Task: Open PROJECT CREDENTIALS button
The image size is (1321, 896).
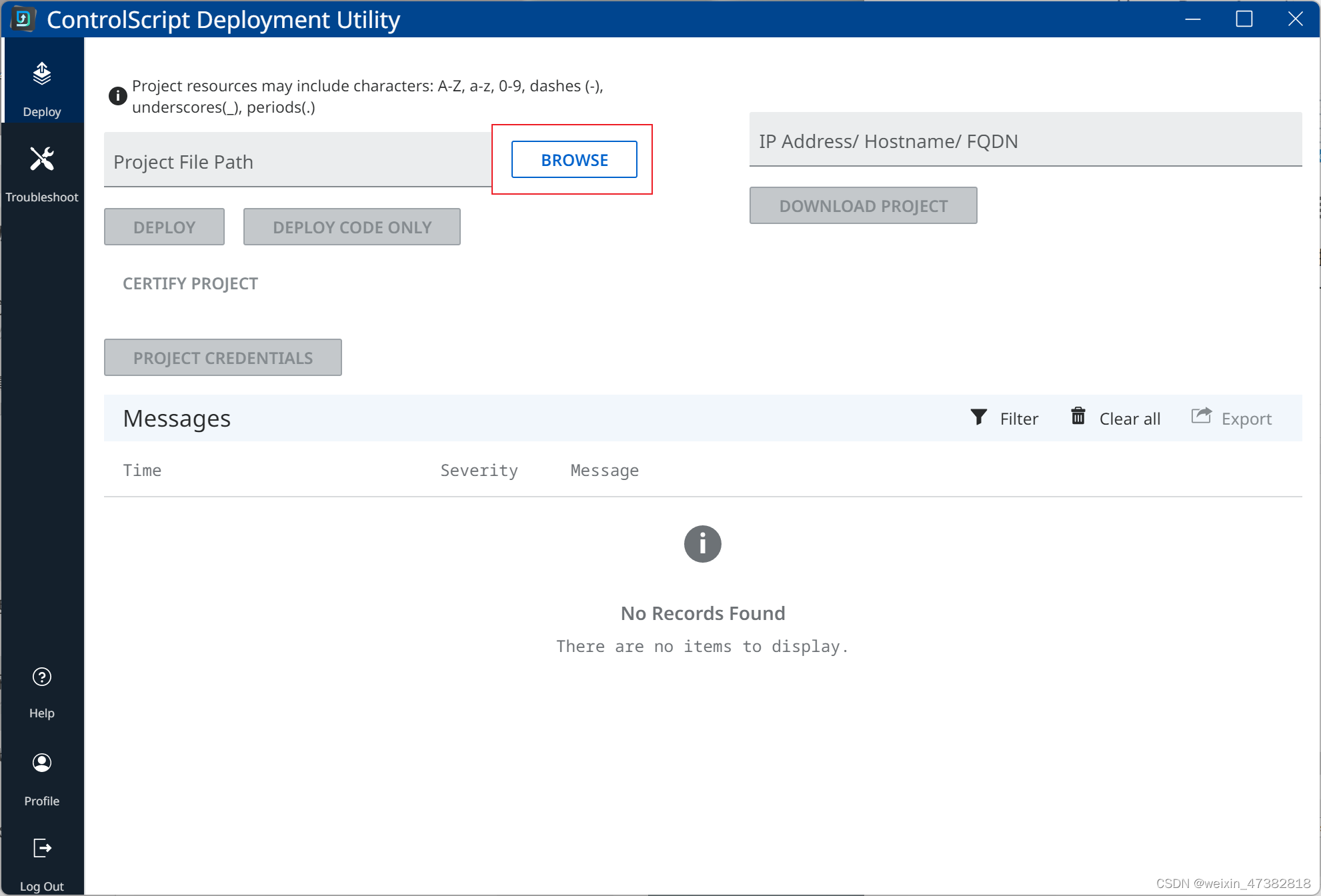Action: tap(223, 358)
